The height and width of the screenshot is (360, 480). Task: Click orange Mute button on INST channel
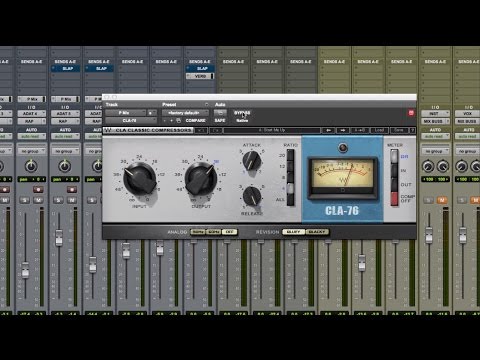[442, 200]
